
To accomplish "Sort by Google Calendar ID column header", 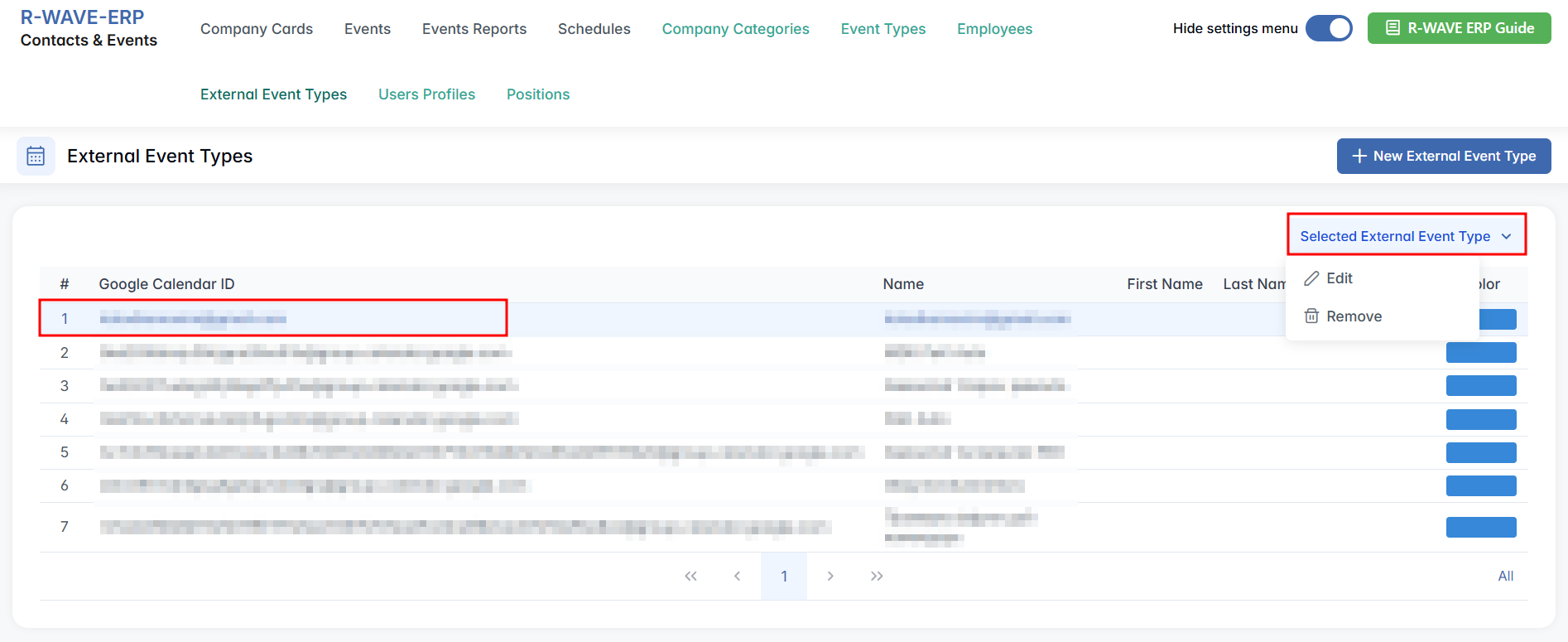I will coord(166,284).
